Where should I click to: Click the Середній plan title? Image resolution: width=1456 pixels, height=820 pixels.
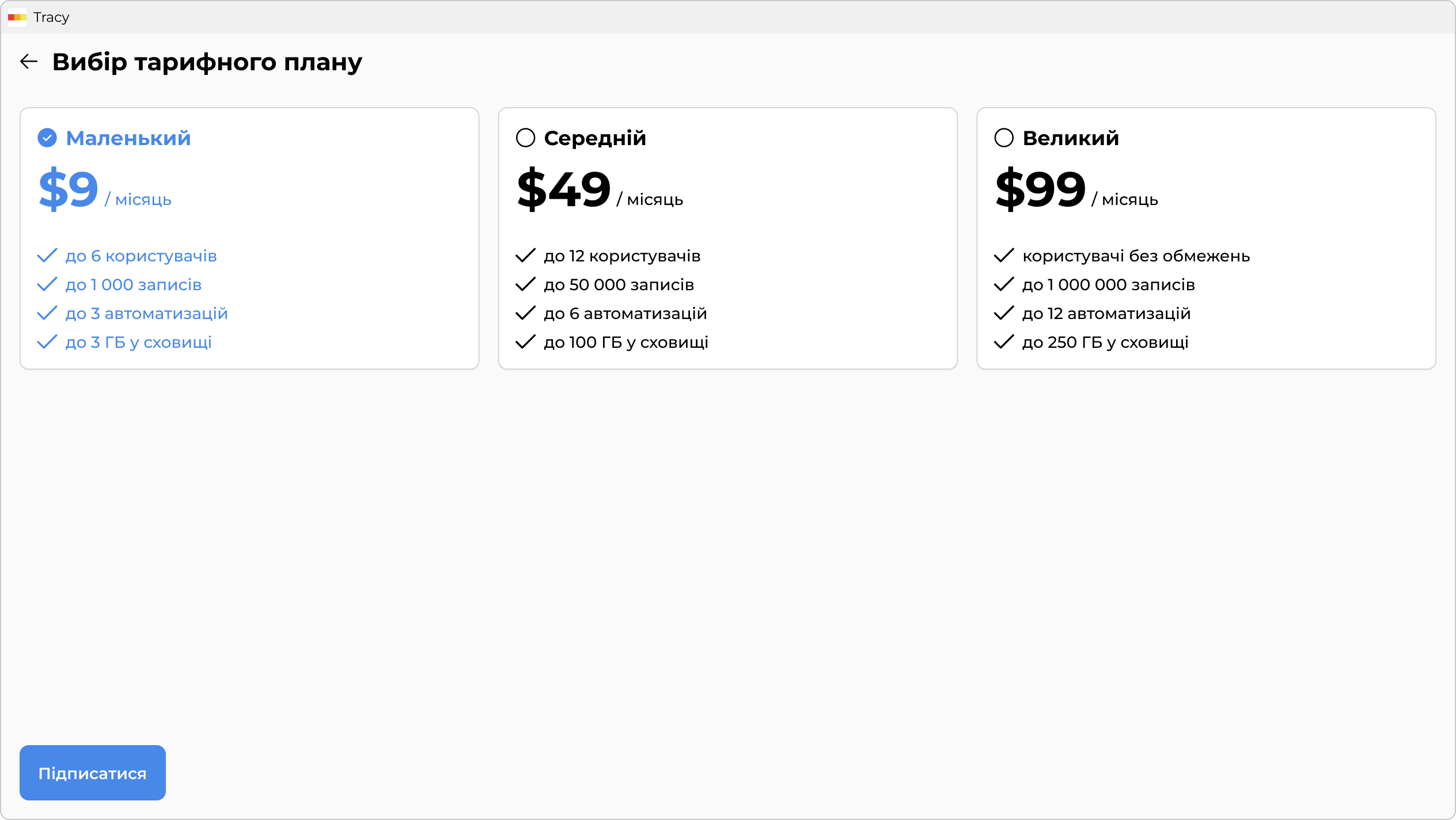(x=595, y=138)
